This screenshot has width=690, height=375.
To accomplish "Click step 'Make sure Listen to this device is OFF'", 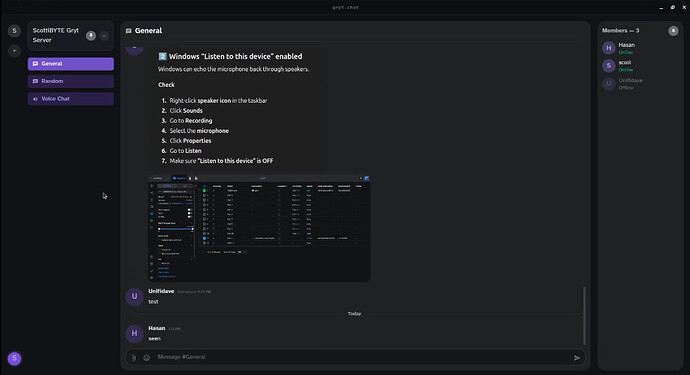I will tap(221, 161).
